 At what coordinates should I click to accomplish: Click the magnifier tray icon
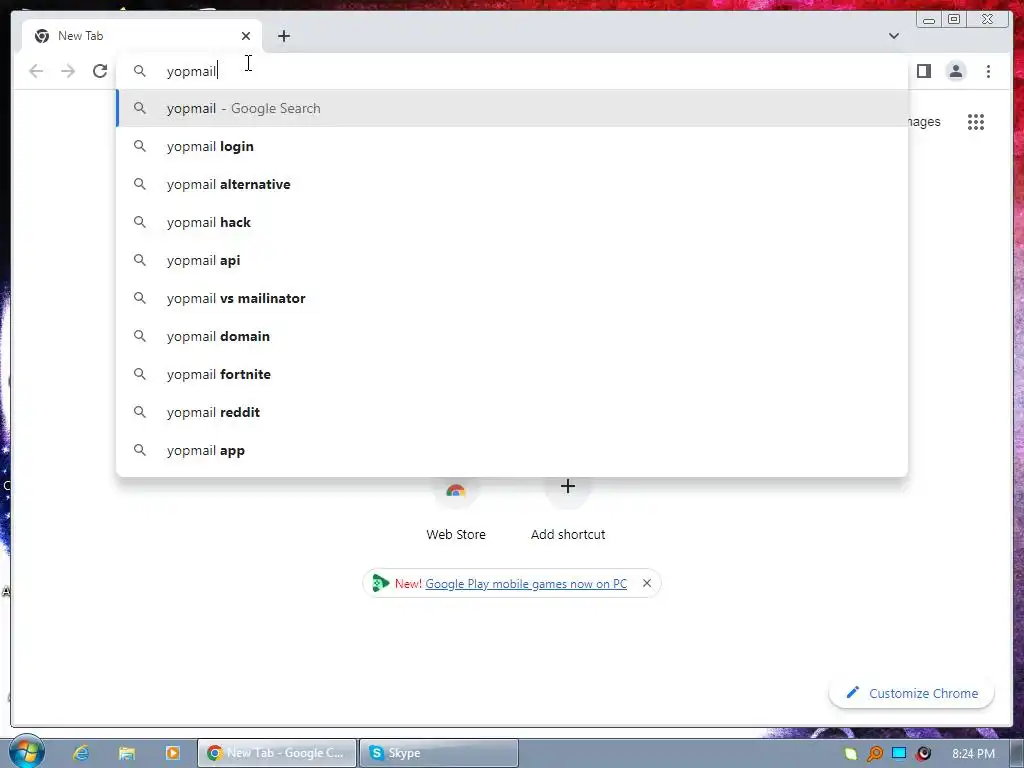[874, 754]
